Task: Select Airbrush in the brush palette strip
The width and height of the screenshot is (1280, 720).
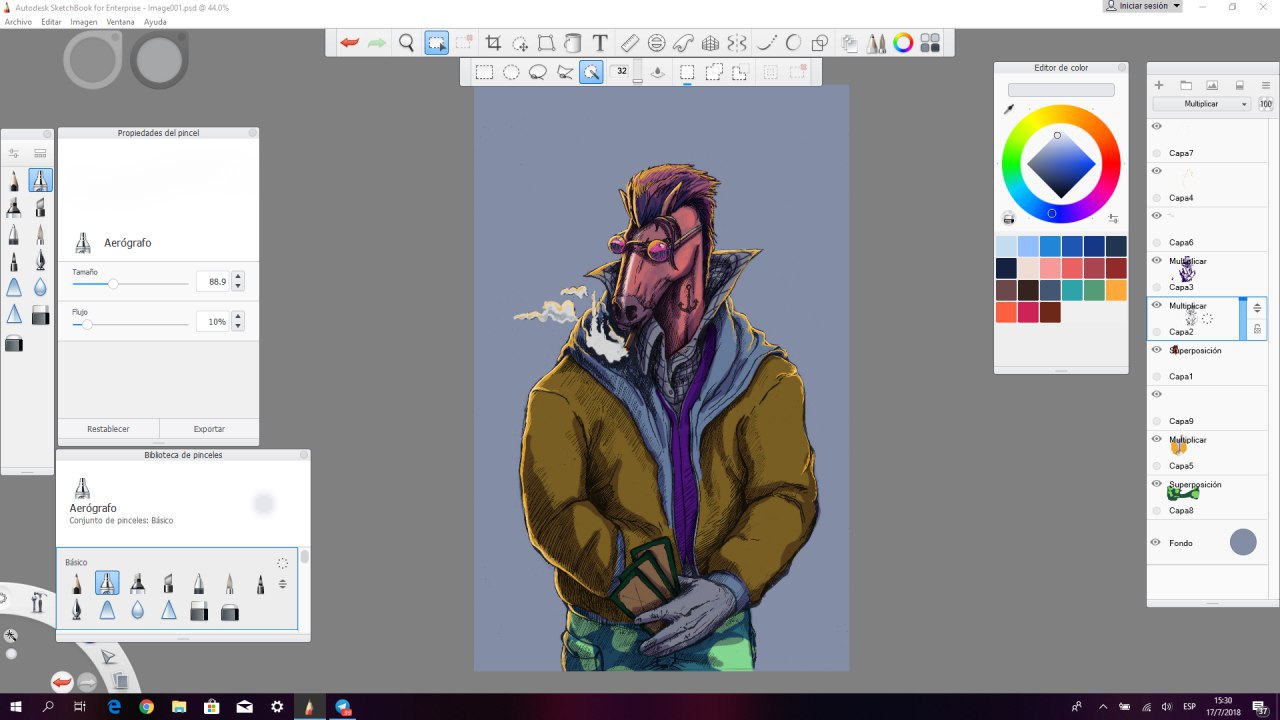Action: coord(40,180)
